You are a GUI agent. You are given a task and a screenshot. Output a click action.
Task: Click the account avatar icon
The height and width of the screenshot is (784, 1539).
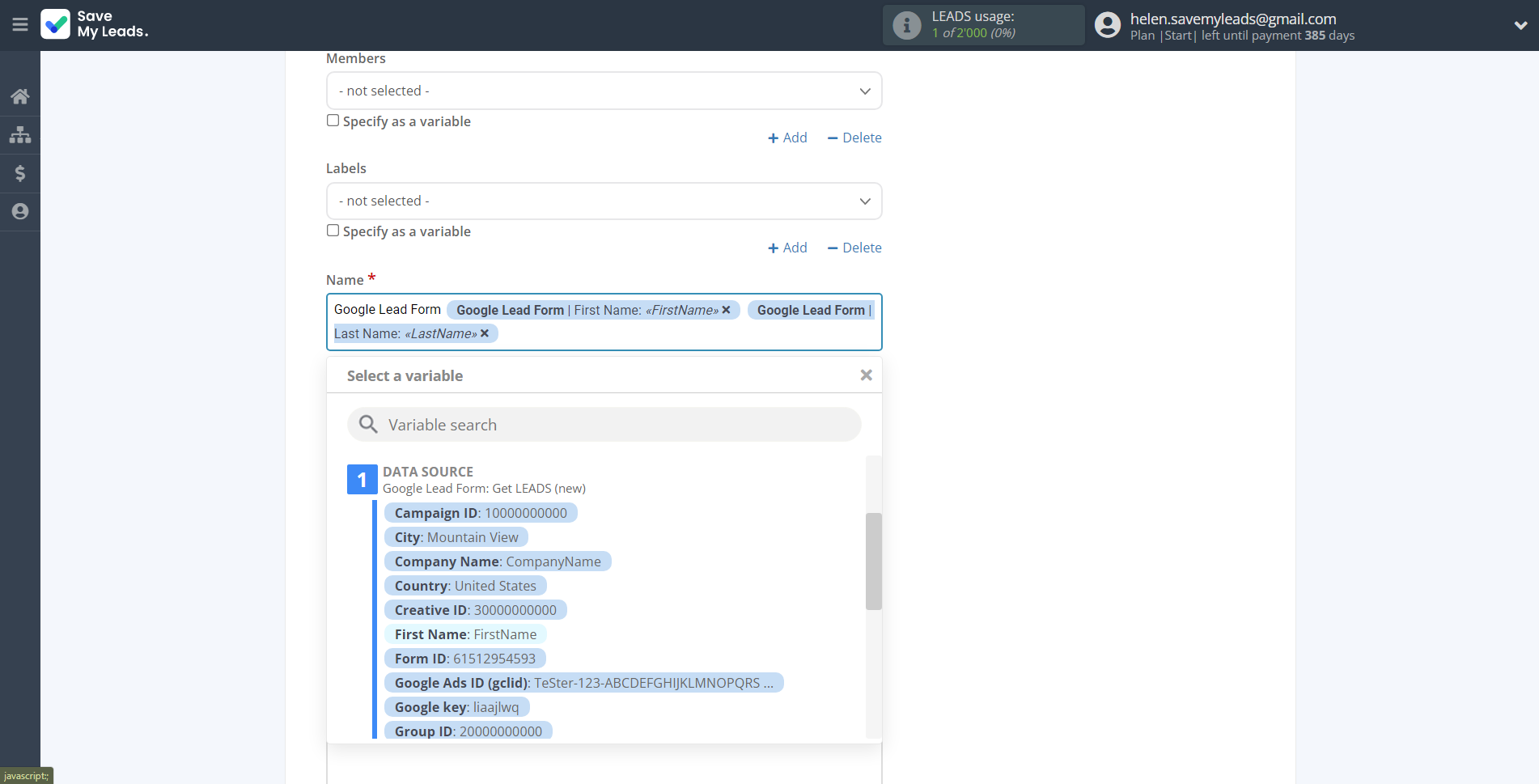1108,25
